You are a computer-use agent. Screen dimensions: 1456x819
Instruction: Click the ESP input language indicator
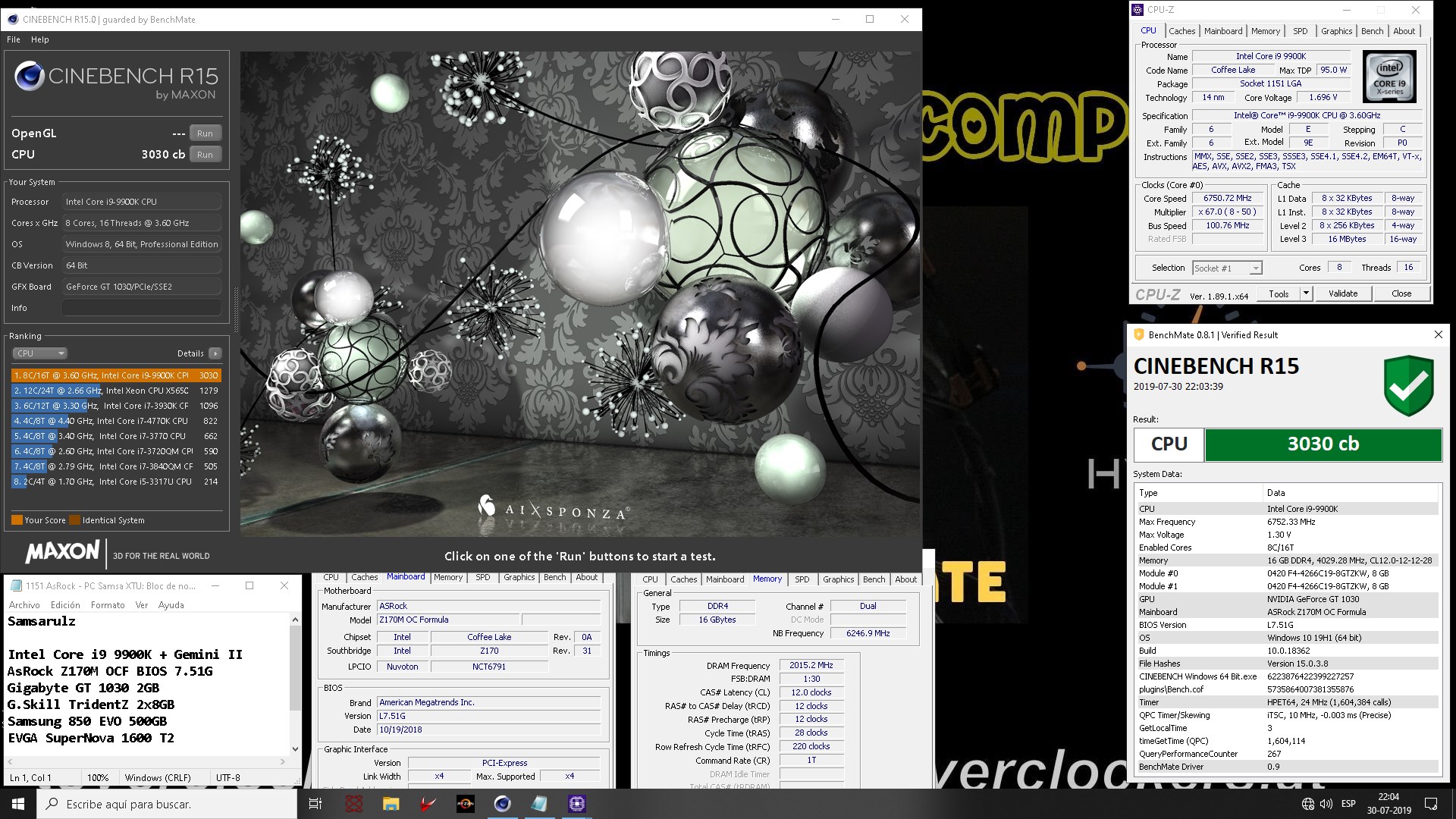tap(1348, 804)
